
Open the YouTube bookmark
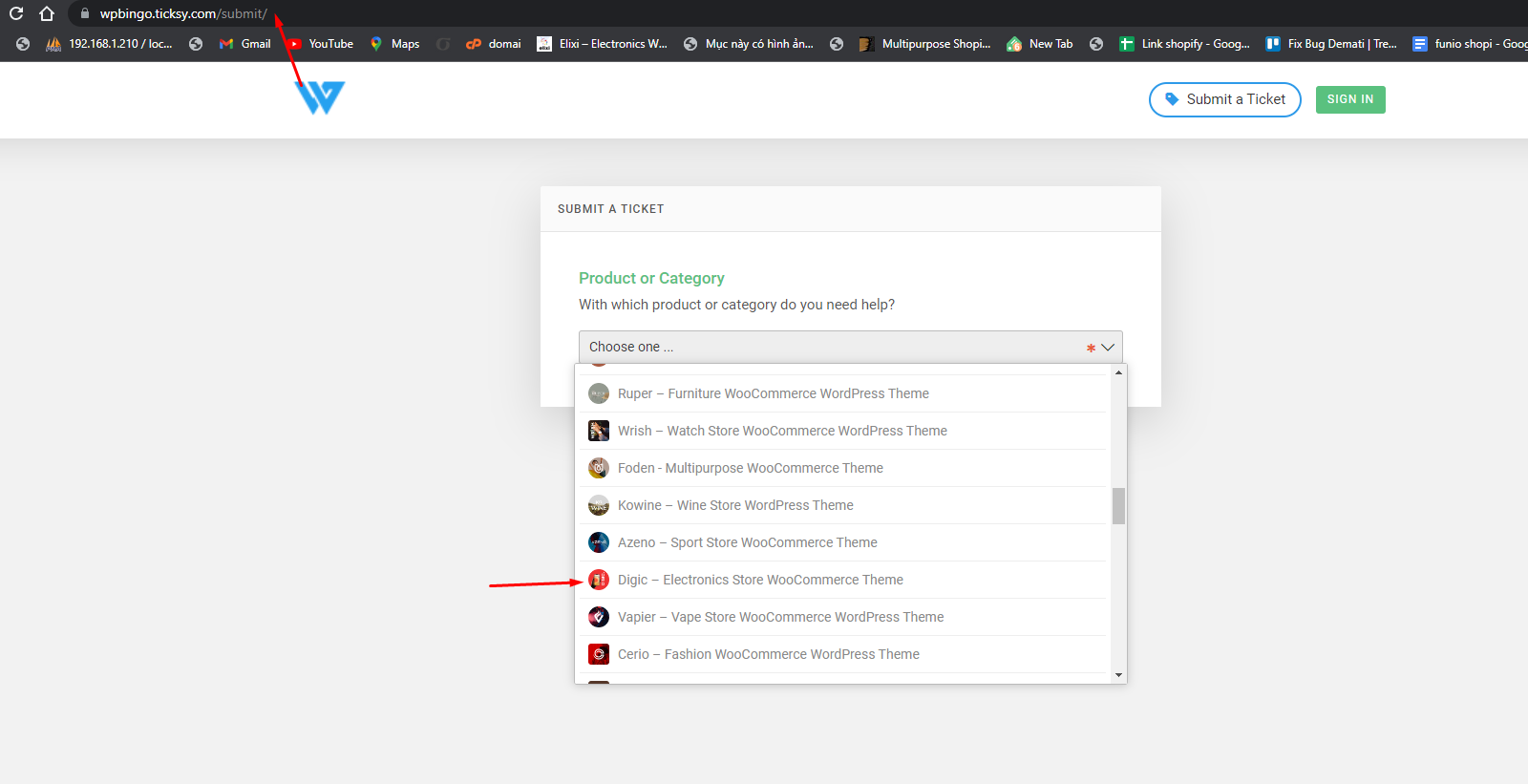(320, 44)
